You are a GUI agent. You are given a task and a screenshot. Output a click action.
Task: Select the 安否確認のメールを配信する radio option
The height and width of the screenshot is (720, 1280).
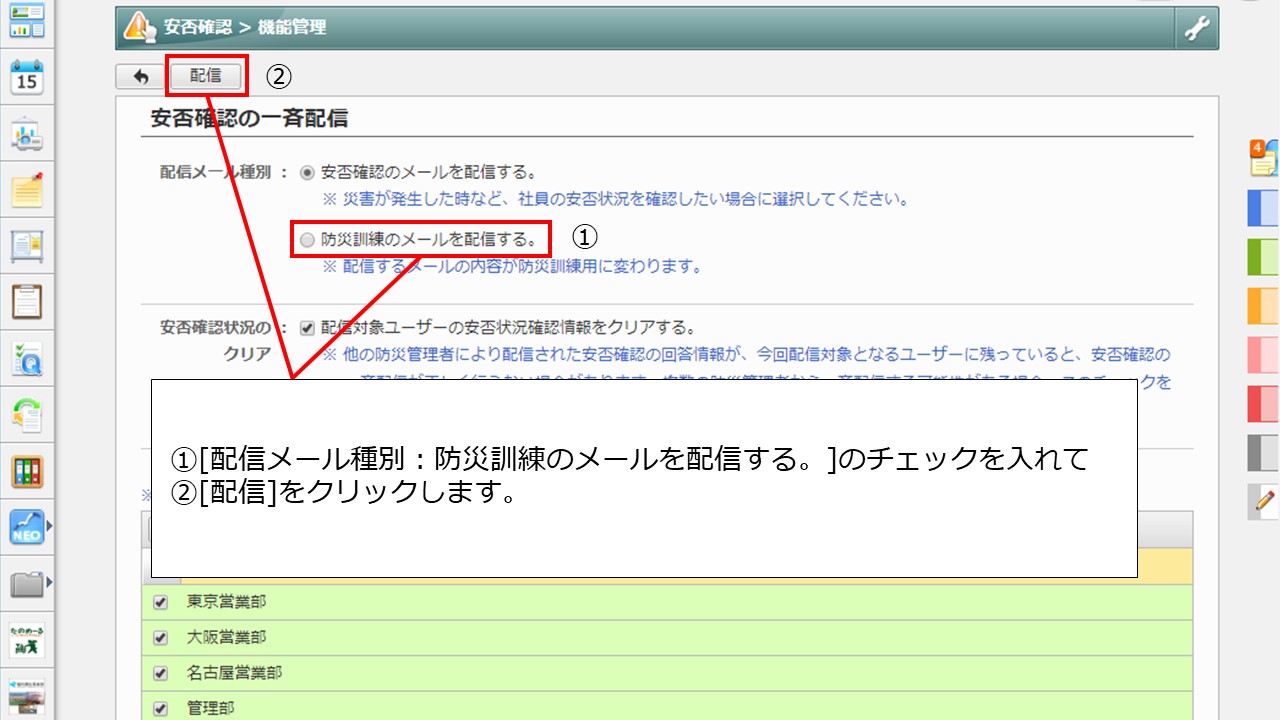(307, 172)
